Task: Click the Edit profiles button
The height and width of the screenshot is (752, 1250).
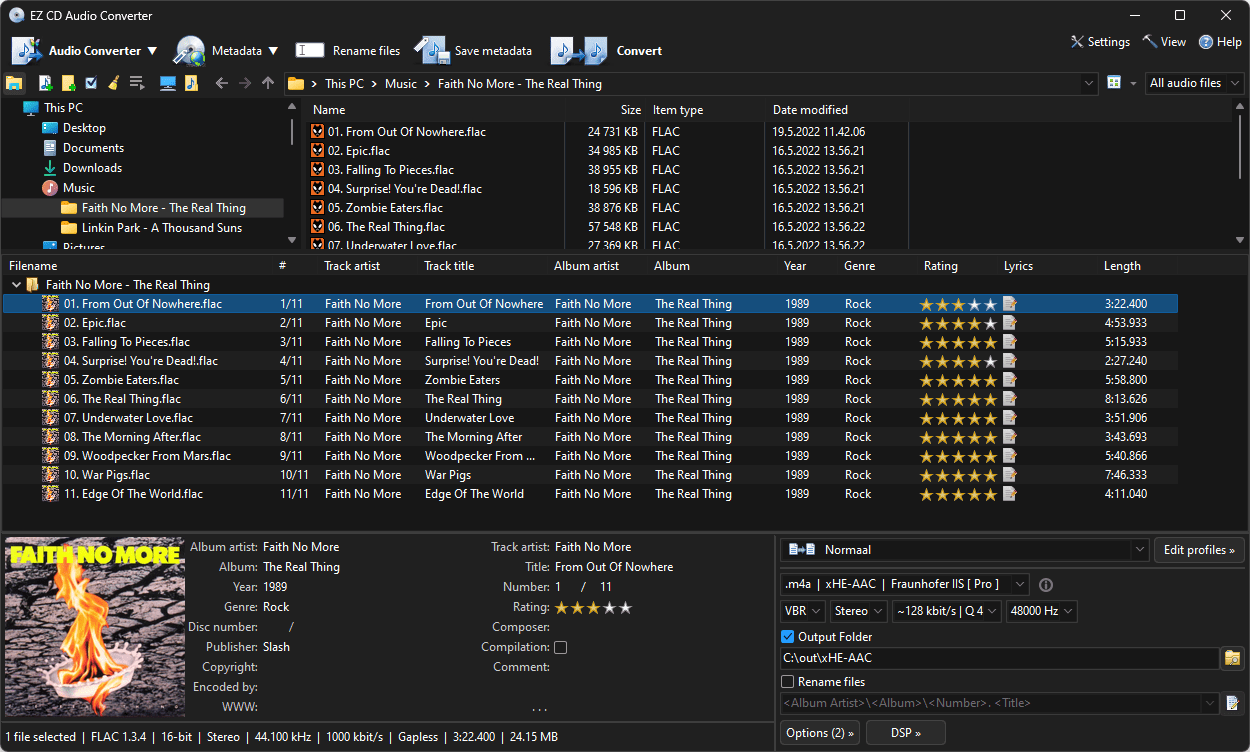Action: coord(1199,550)
